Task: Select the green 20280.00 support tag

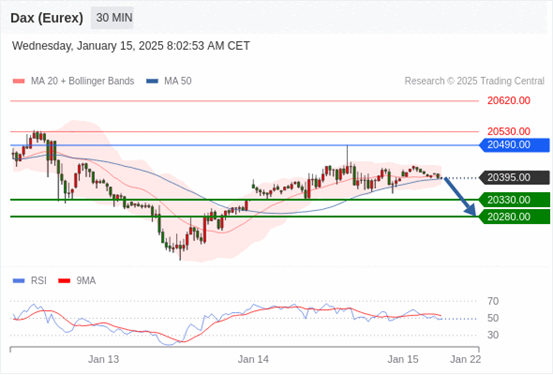Action: click(514, 217)
